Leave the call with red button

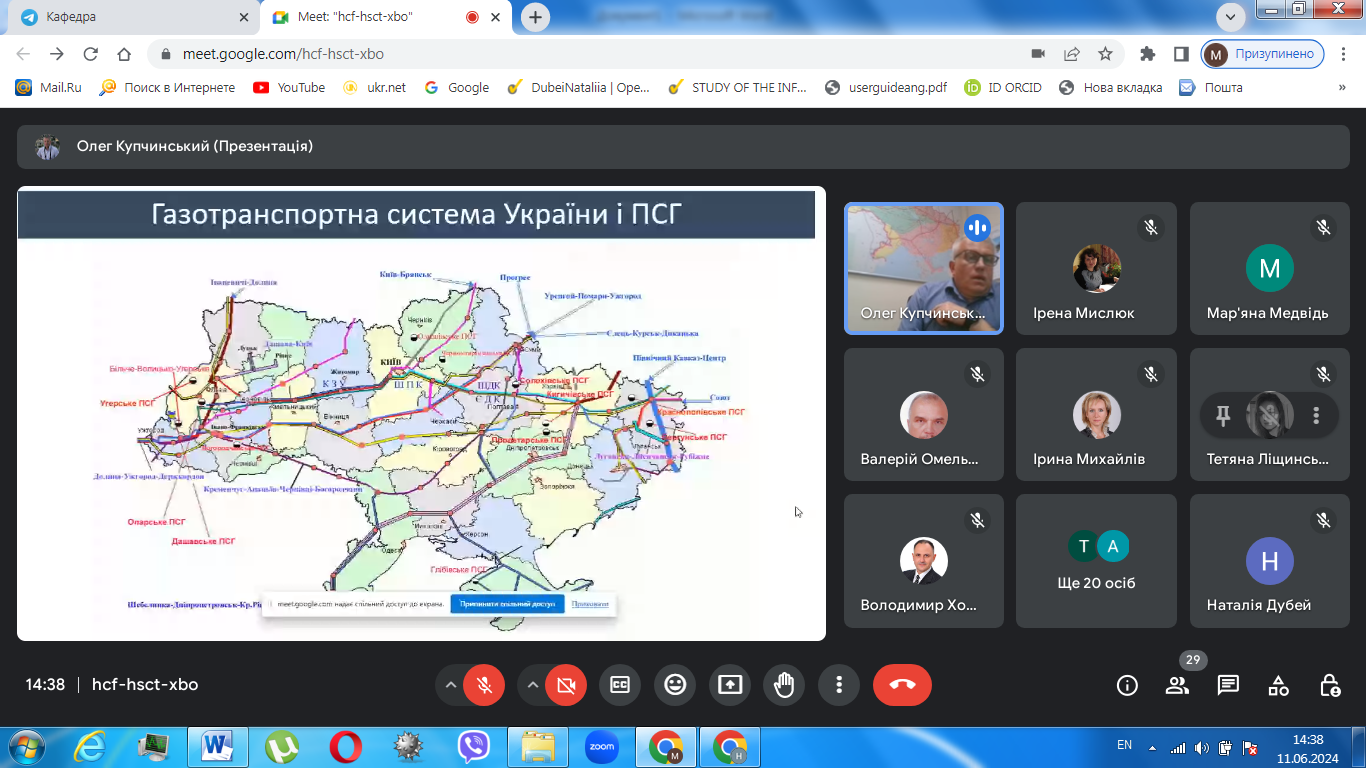[902, 685]
